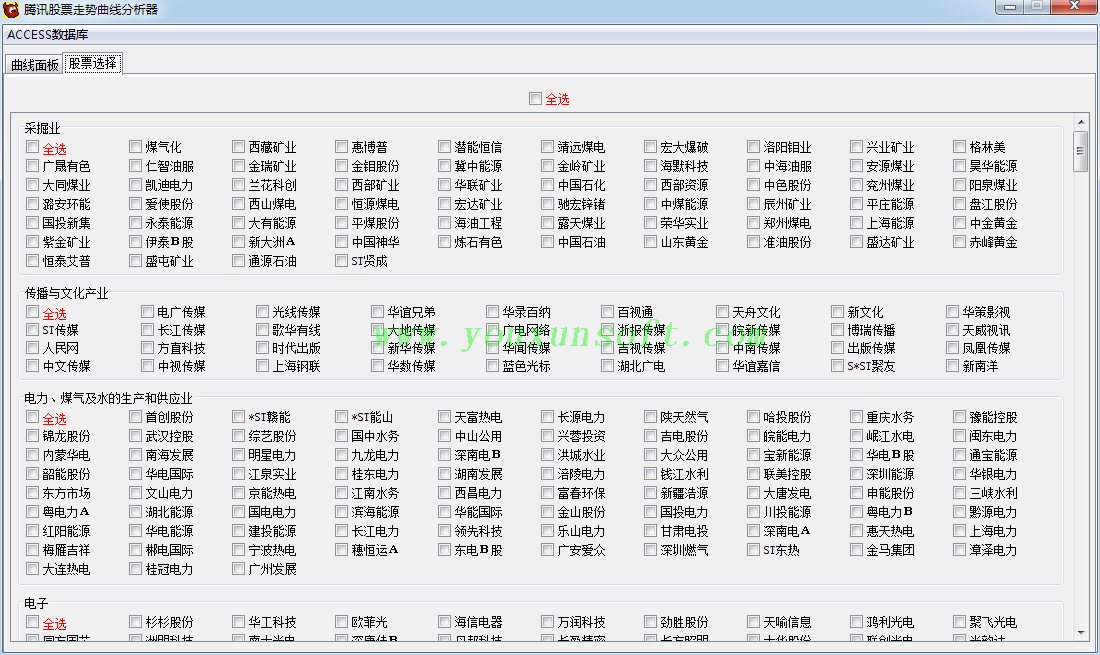Select the 光线传媒 checkbox
Screen dimensions: 1100x655
click(x=262, y=311)
